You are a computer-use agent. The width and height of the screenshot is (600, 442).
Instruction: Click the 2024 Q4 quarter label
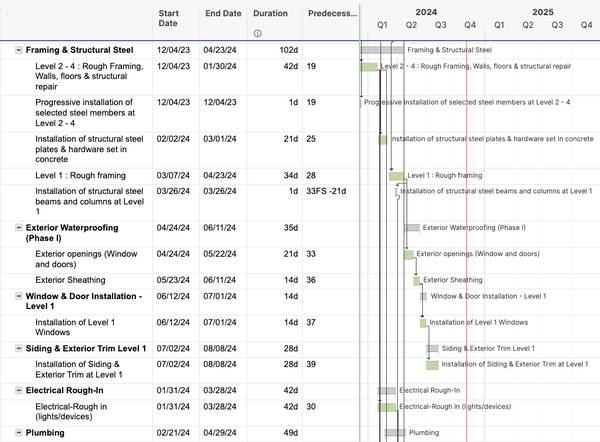(470, 25)
